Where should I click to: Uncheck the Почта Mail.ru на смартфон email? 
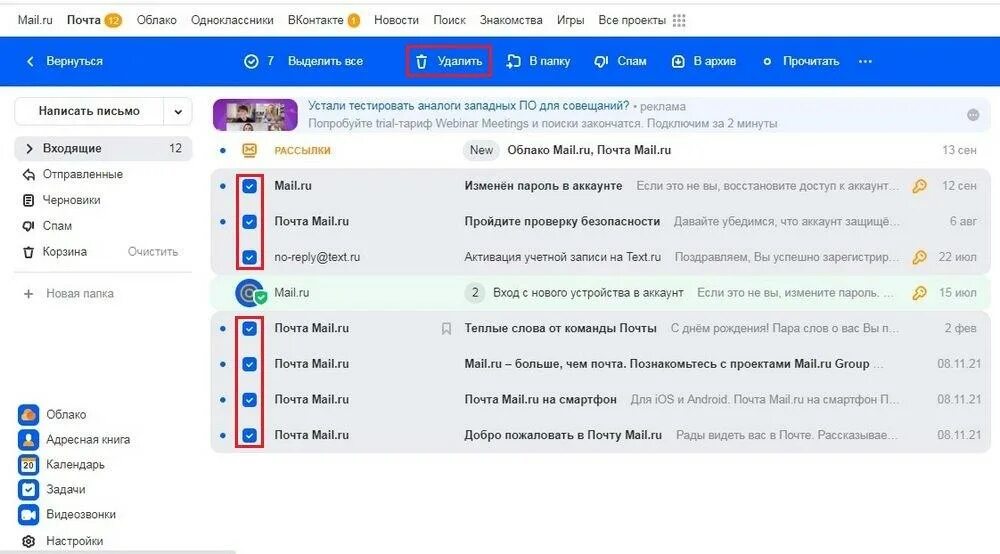[249, 400]
